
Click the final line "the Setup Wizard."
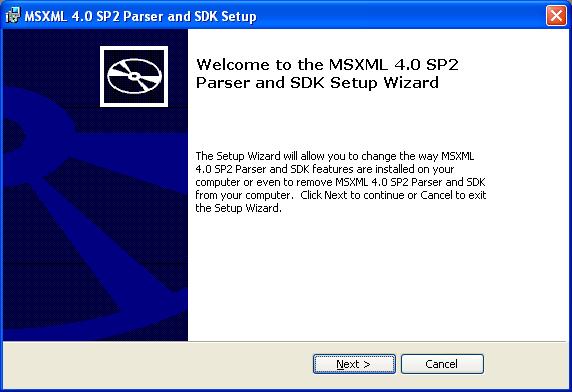point(239,208)
